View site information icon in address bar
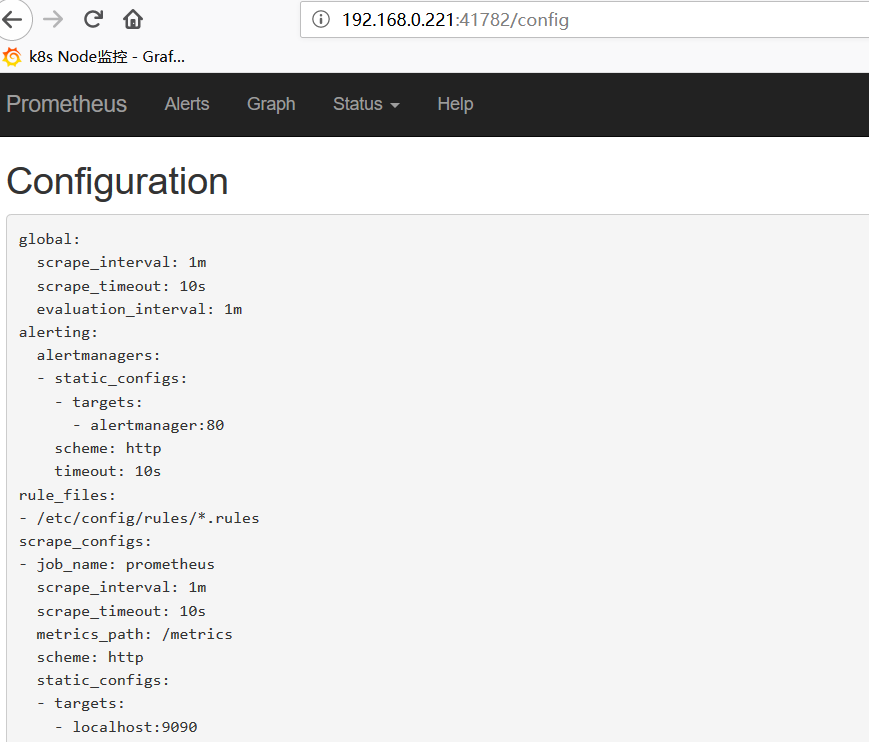The image size is (869, 742). pyautogui.click(x=321, y=19)
